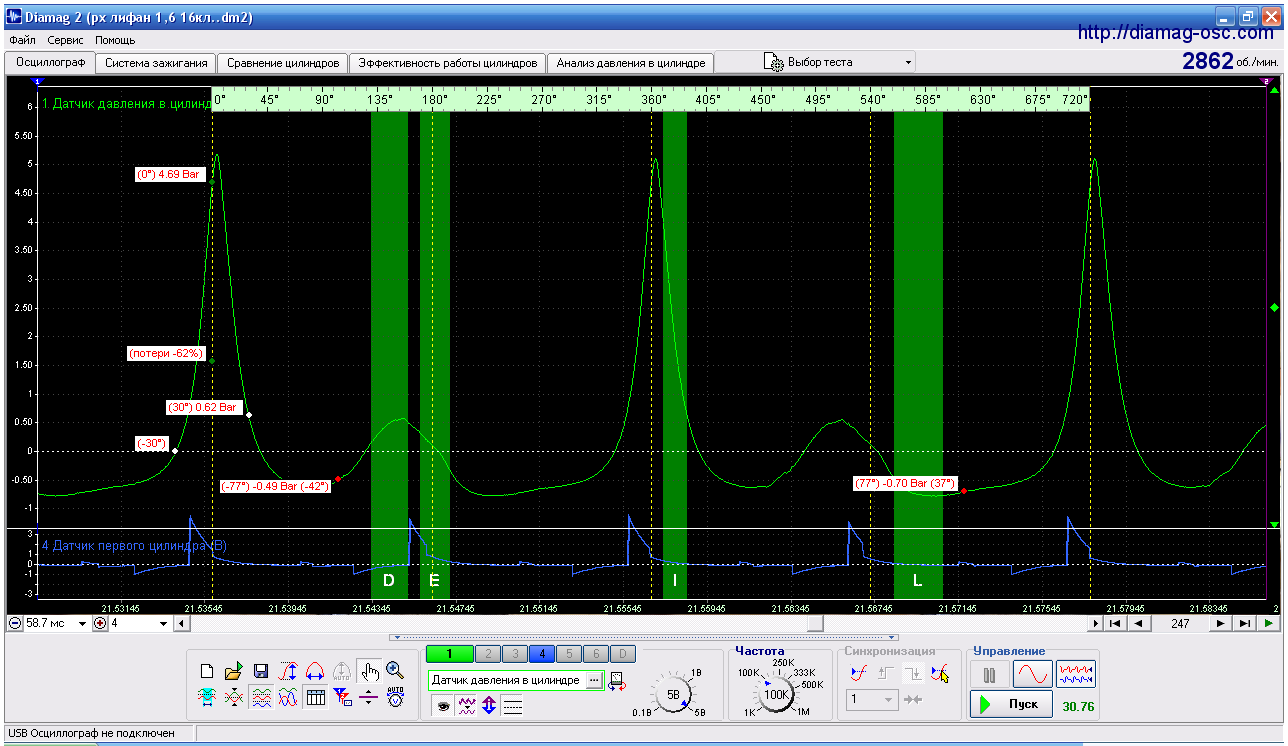Click the pause button

tap(990, 675)
